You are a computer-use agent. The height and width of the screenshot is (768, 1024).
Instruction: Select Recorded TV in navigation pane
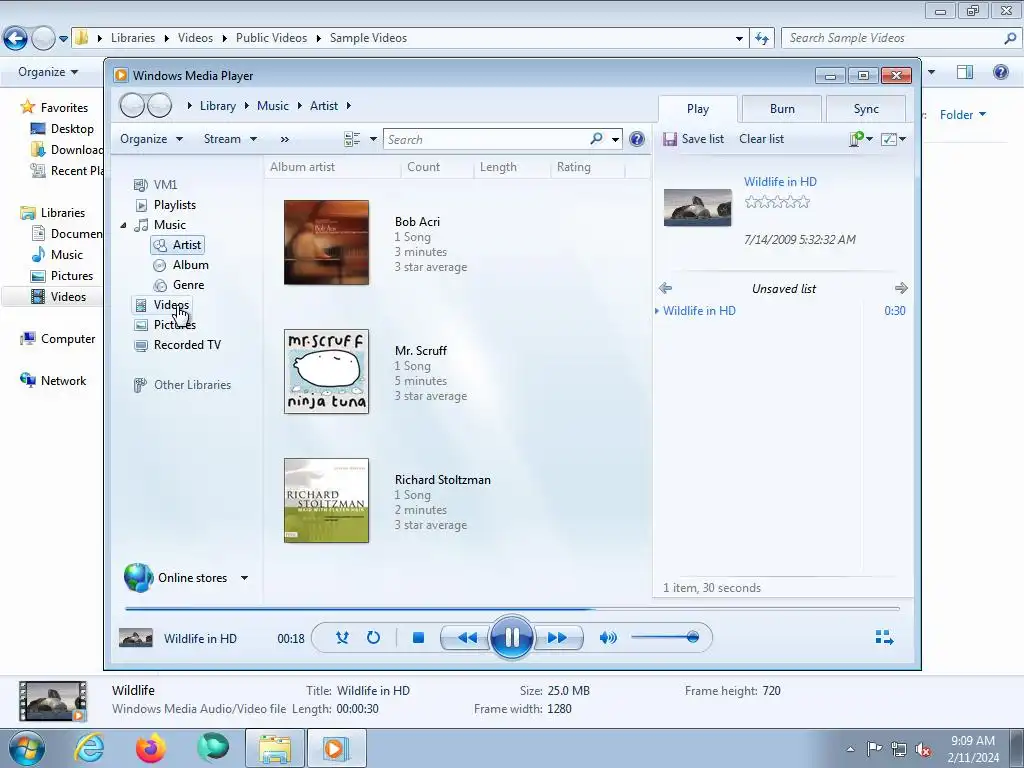pyautogui.click(x=178, y=345)
